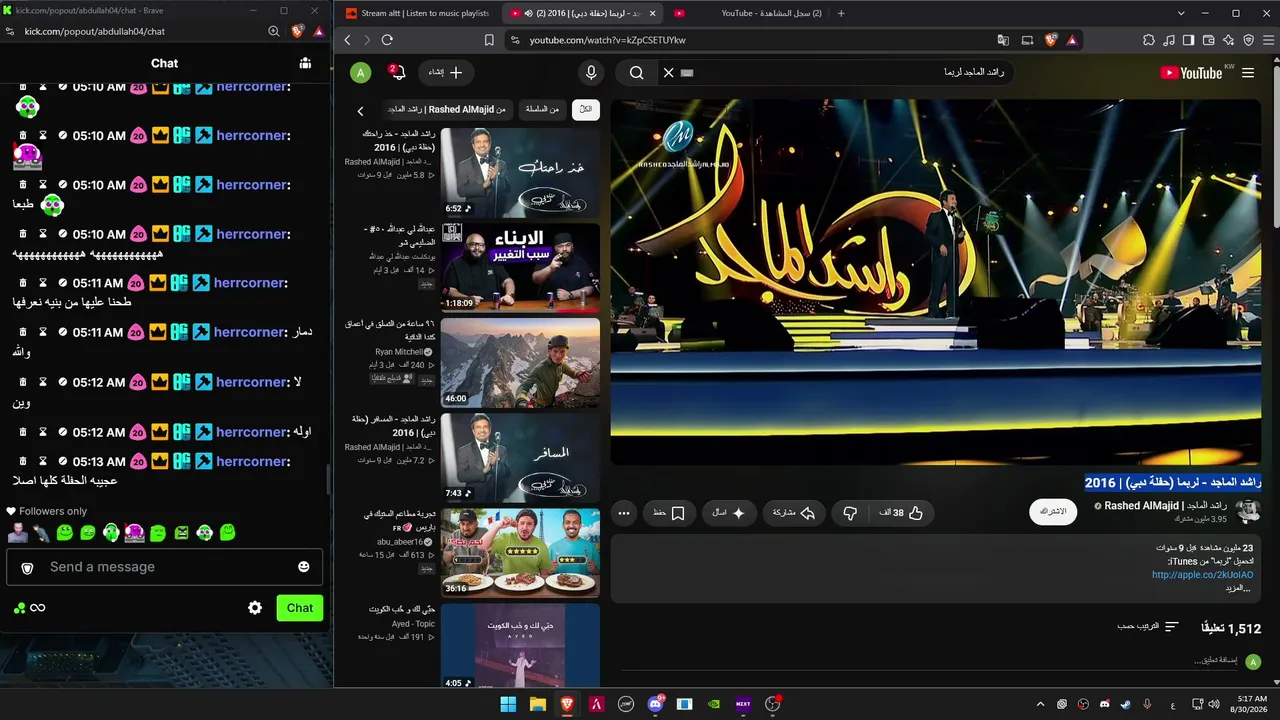Click the YouTube address bar URL
Viewport: 1280px width, 720px height.
click(608, 40)
